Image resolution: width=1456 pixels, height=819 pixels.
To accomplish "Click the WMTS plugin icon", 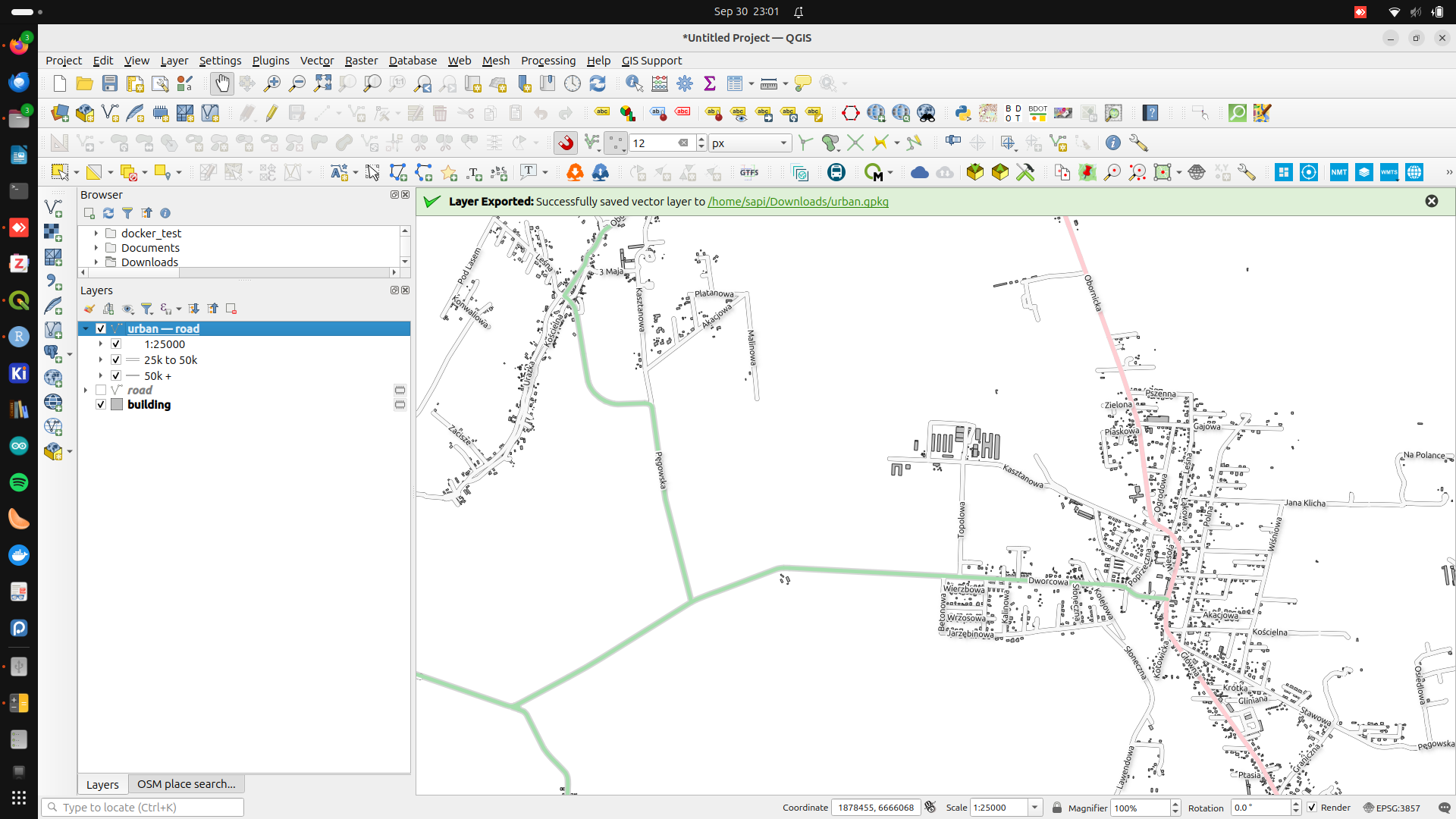I will click(x=1389, y=172).
